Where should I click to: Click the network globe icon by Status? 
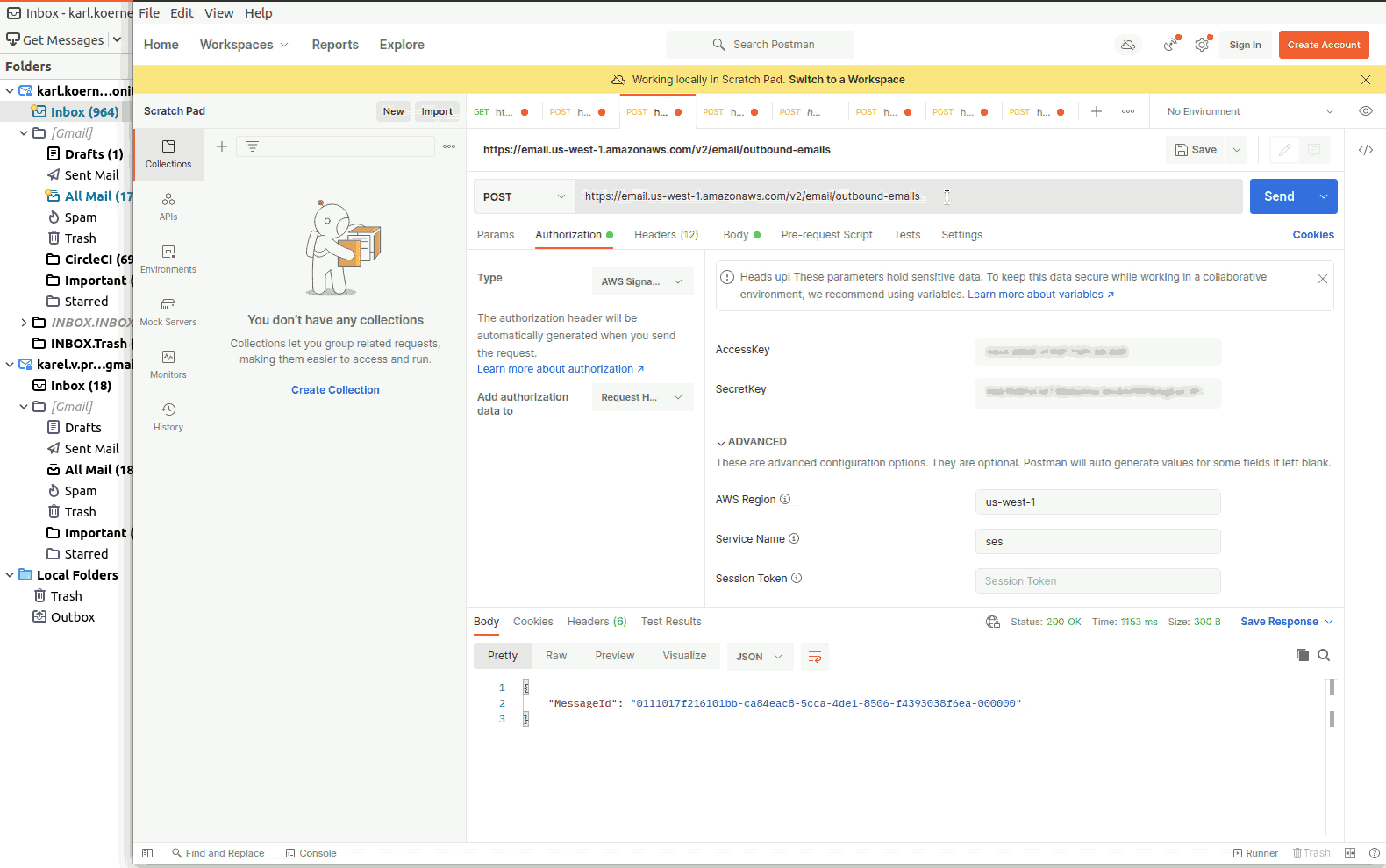(993, 622)
